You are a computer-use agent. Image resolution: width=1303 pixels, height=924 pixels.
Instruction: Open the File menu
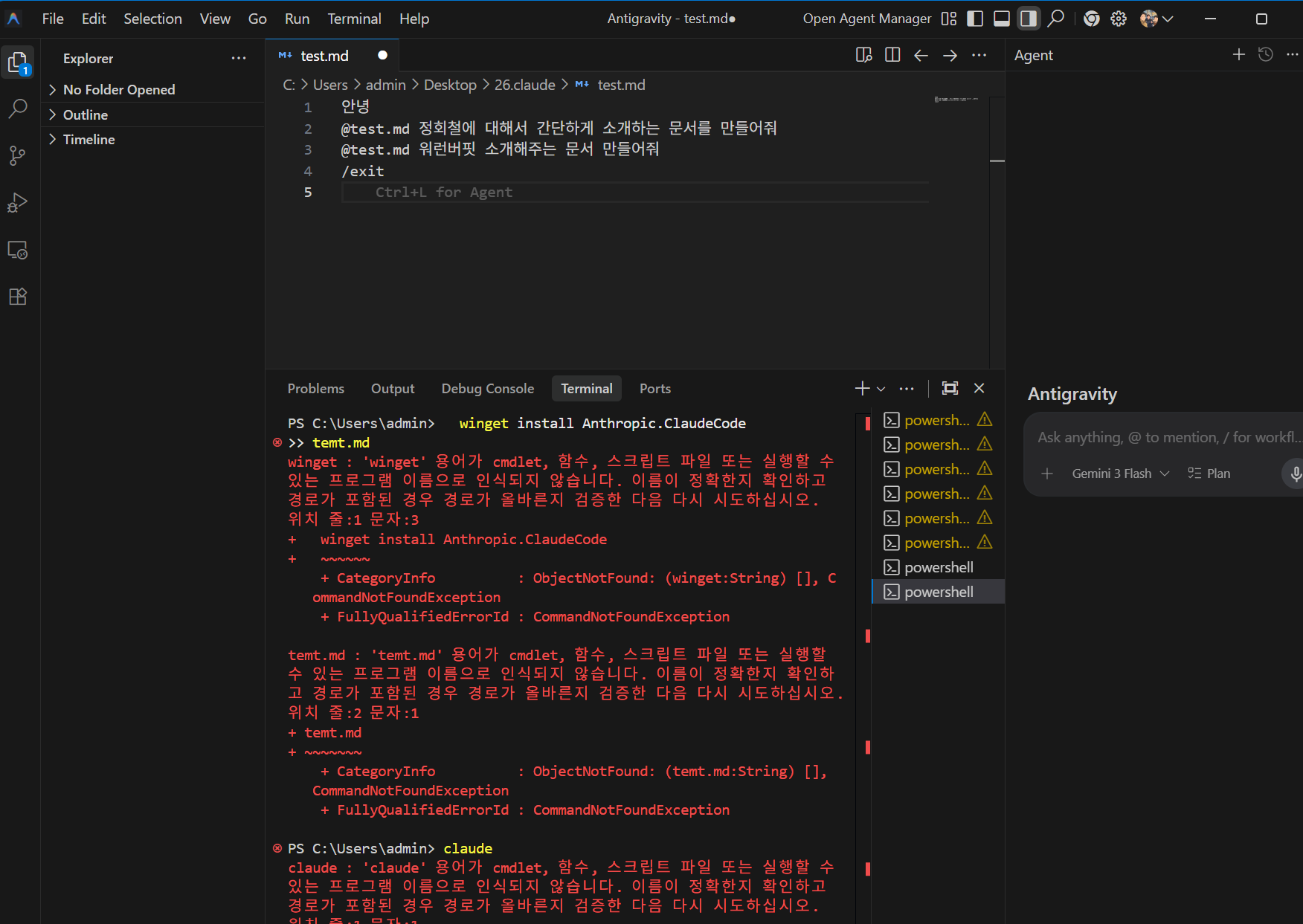click(x=53, y=19)
